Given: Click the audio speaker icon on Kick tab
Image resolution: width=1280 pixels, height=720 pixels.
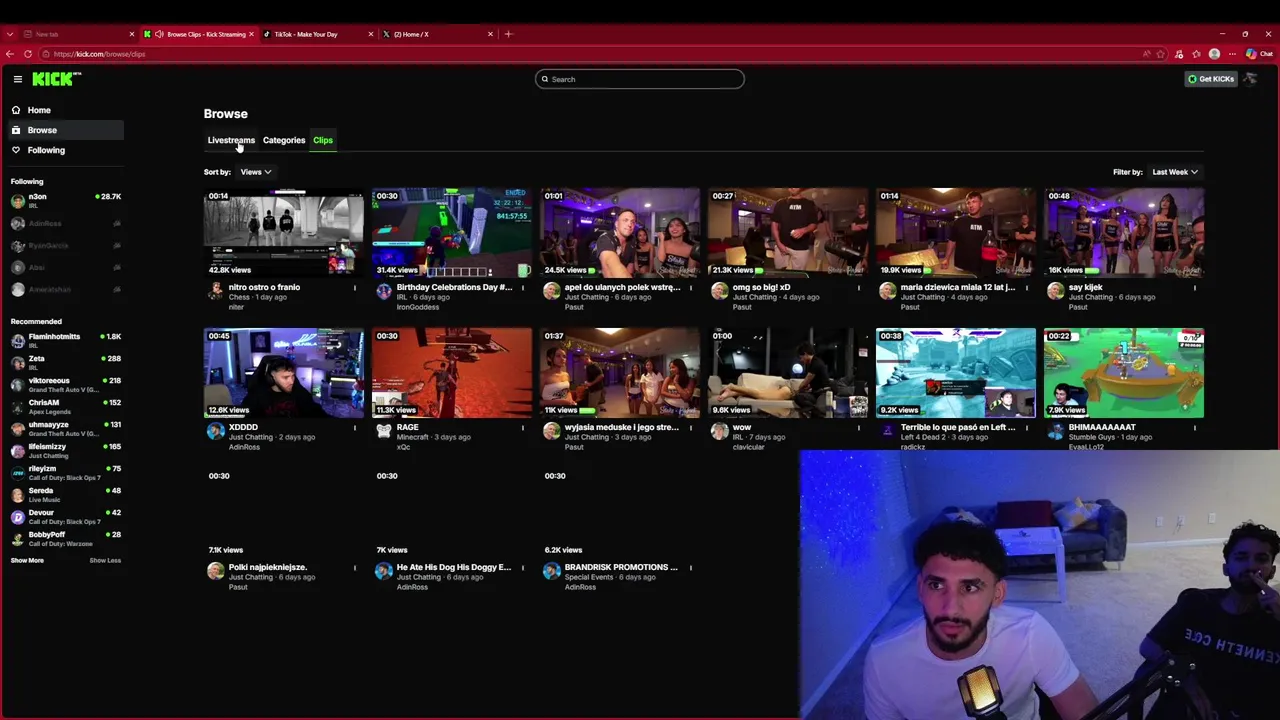Looking at the screenshot, I should pos(159,34).
